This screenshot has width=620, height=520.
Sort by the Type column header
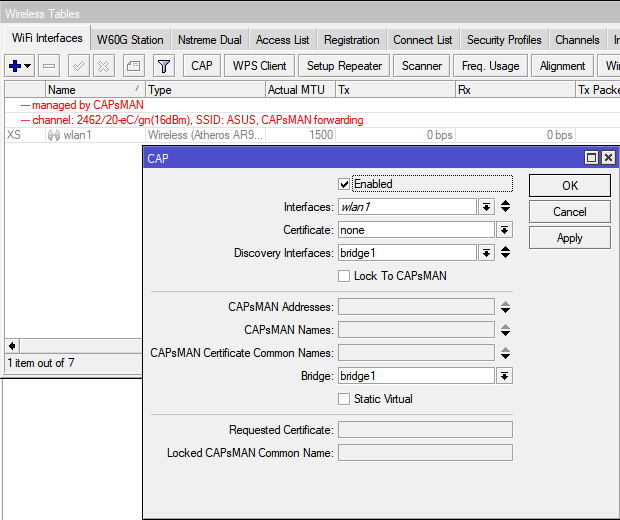(205, 90)
